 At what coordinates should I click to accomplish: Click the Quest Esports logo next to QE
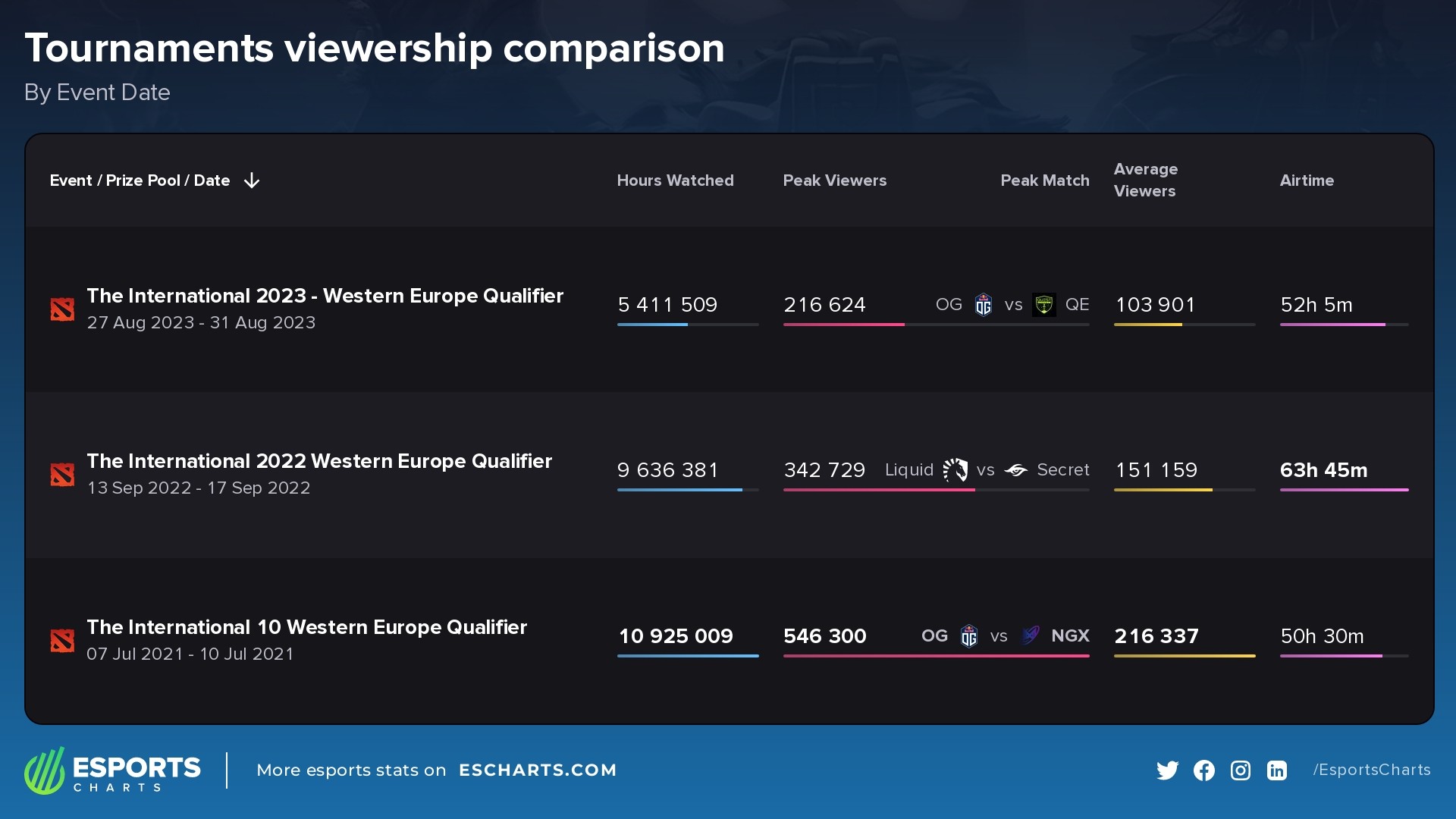(x=1044, y=305)
